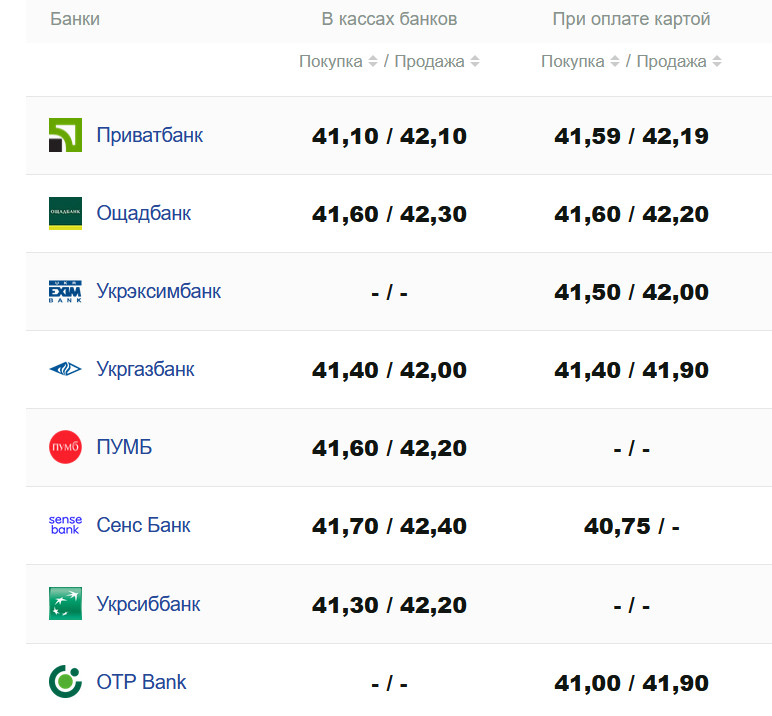Click the Укргазбанк logo icon
The height and width of the screenshot is (716, 772).
pyautogui.click(x=65, y=369)
